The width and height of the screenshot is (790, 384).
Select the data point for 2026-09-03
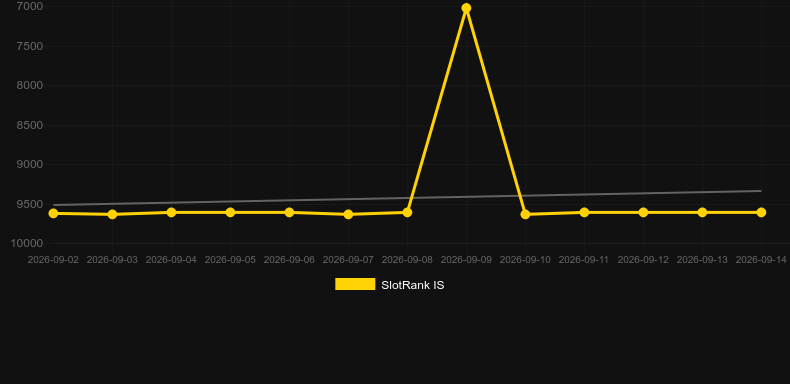click(112, 214)
